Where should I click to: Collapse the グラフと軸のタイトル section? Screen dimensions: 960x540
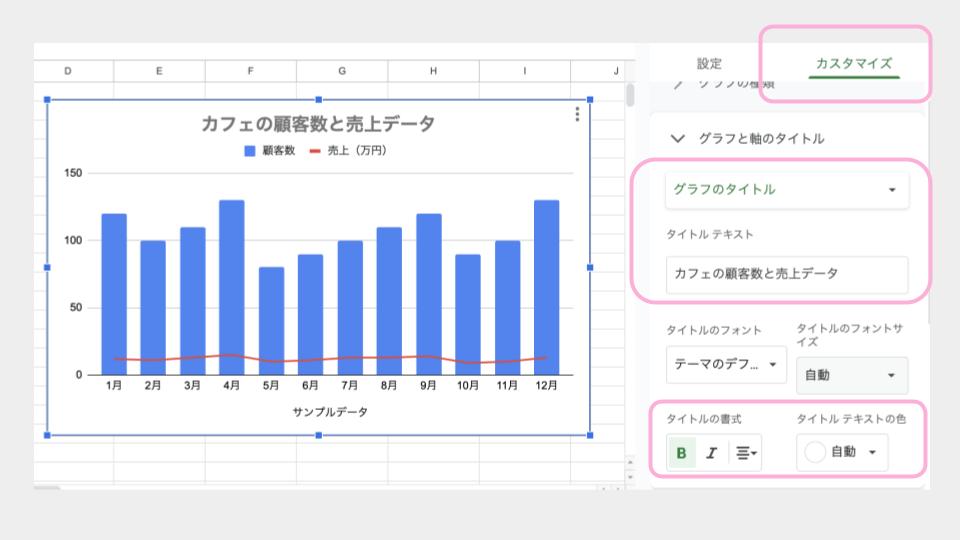[679, 139]
